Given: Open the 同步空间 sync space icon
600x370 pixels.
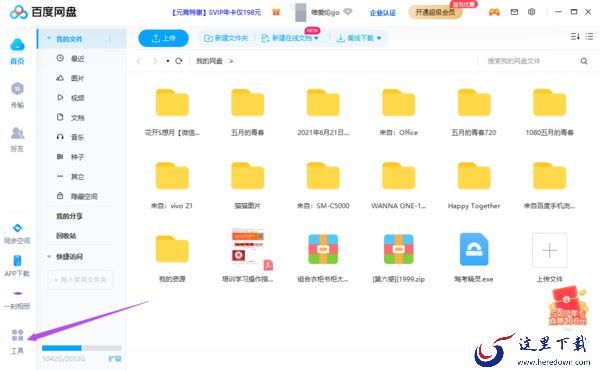Looking at the screenshot, I should click(17, 228).
